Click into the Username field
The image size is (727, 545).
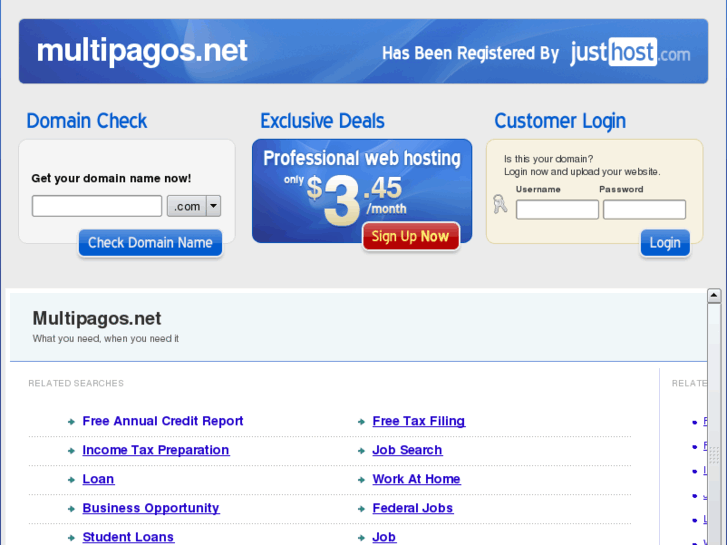pos(557,210)
